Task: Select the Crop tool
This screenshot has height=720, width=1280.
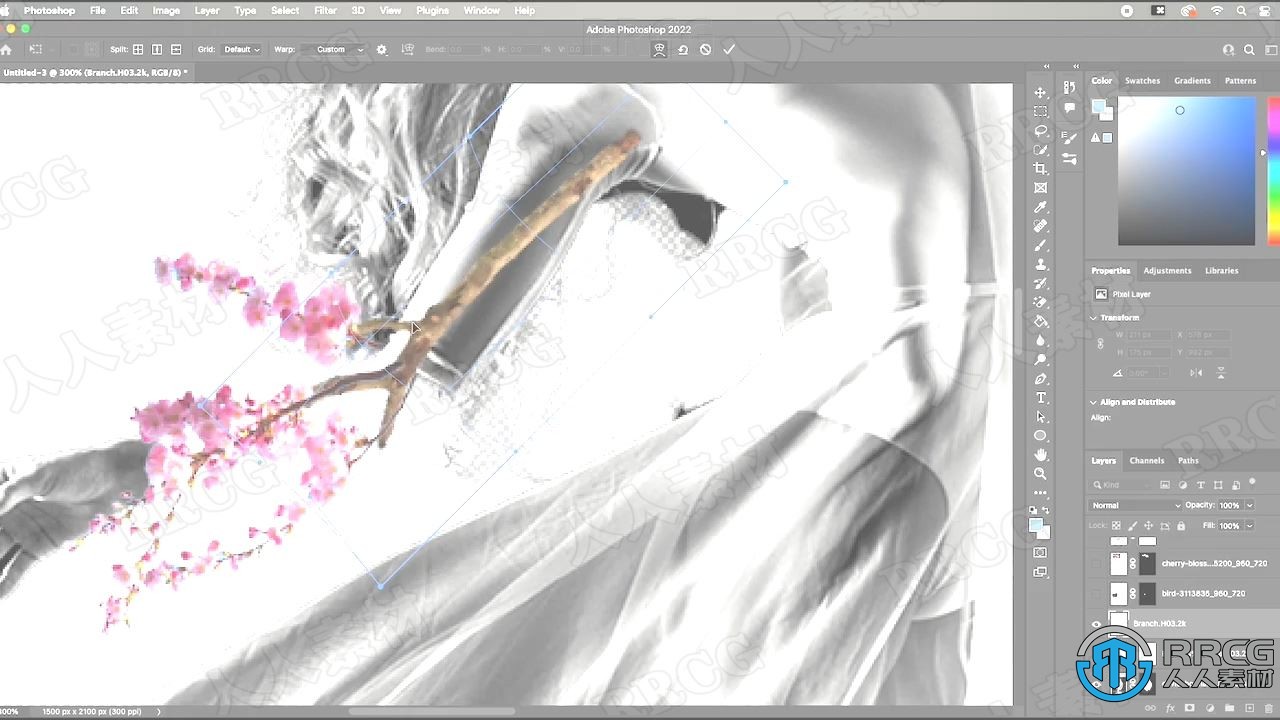Action: (1040, 169)
